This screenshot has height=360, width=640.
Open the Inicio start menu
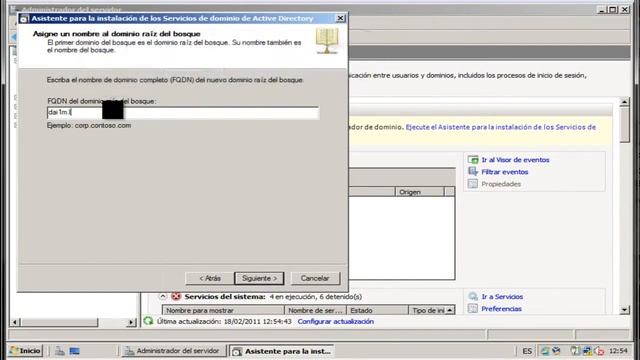pyautogui.click(x=25, y=351)
